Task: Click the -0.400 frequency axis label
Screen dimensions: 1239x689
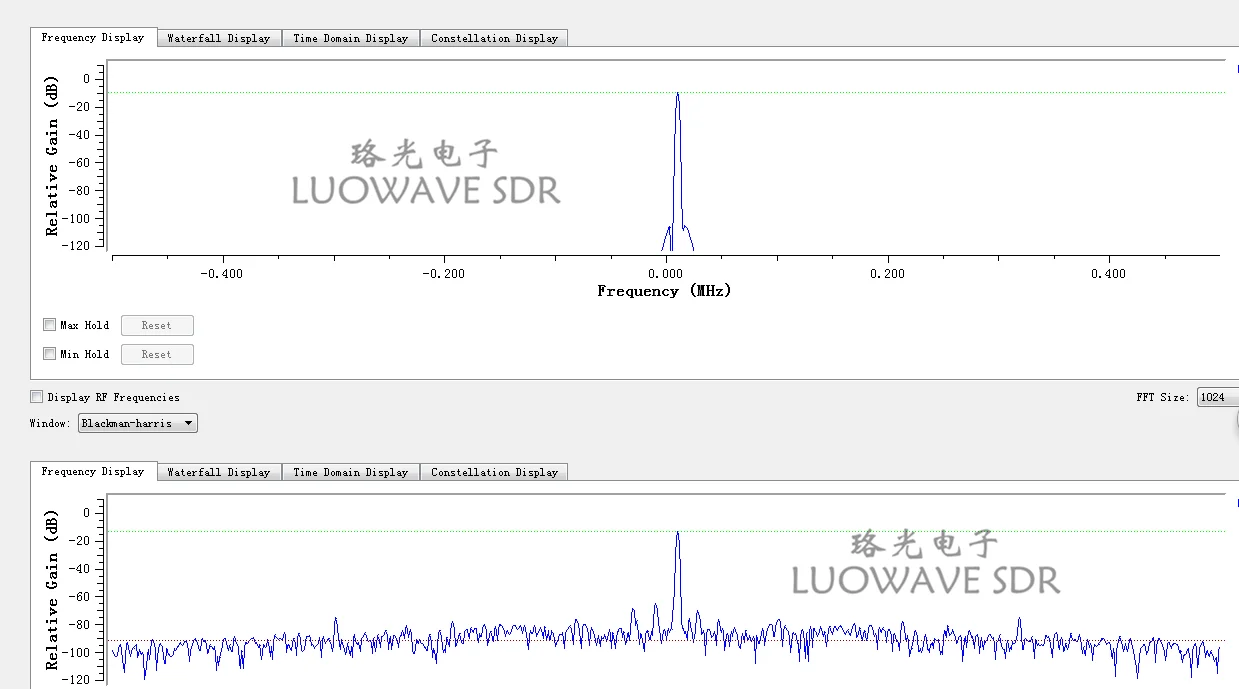Action: click(221, 274)
